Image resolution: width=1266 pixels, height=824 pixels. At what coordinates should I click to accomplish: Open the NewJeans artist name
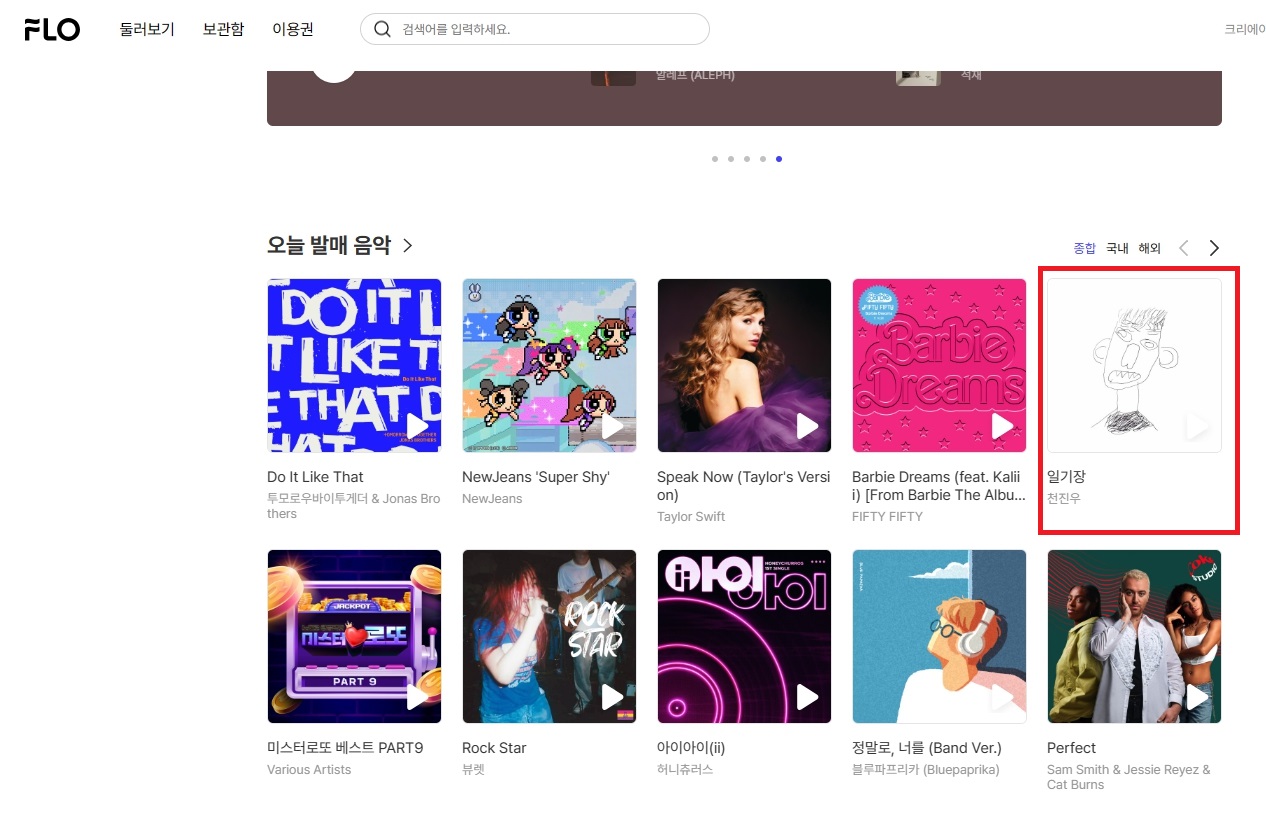(x=492, y=499)
